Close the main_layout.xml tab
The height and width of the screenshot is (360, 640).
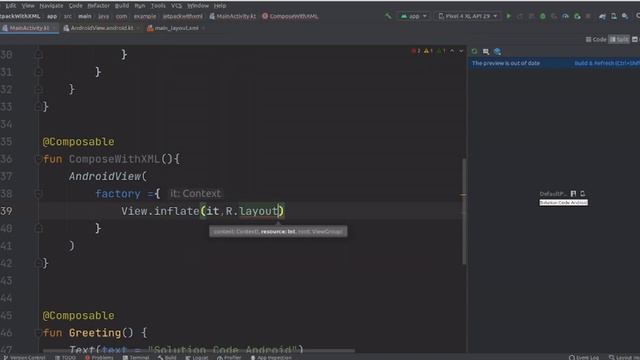[x=203, y=28]
